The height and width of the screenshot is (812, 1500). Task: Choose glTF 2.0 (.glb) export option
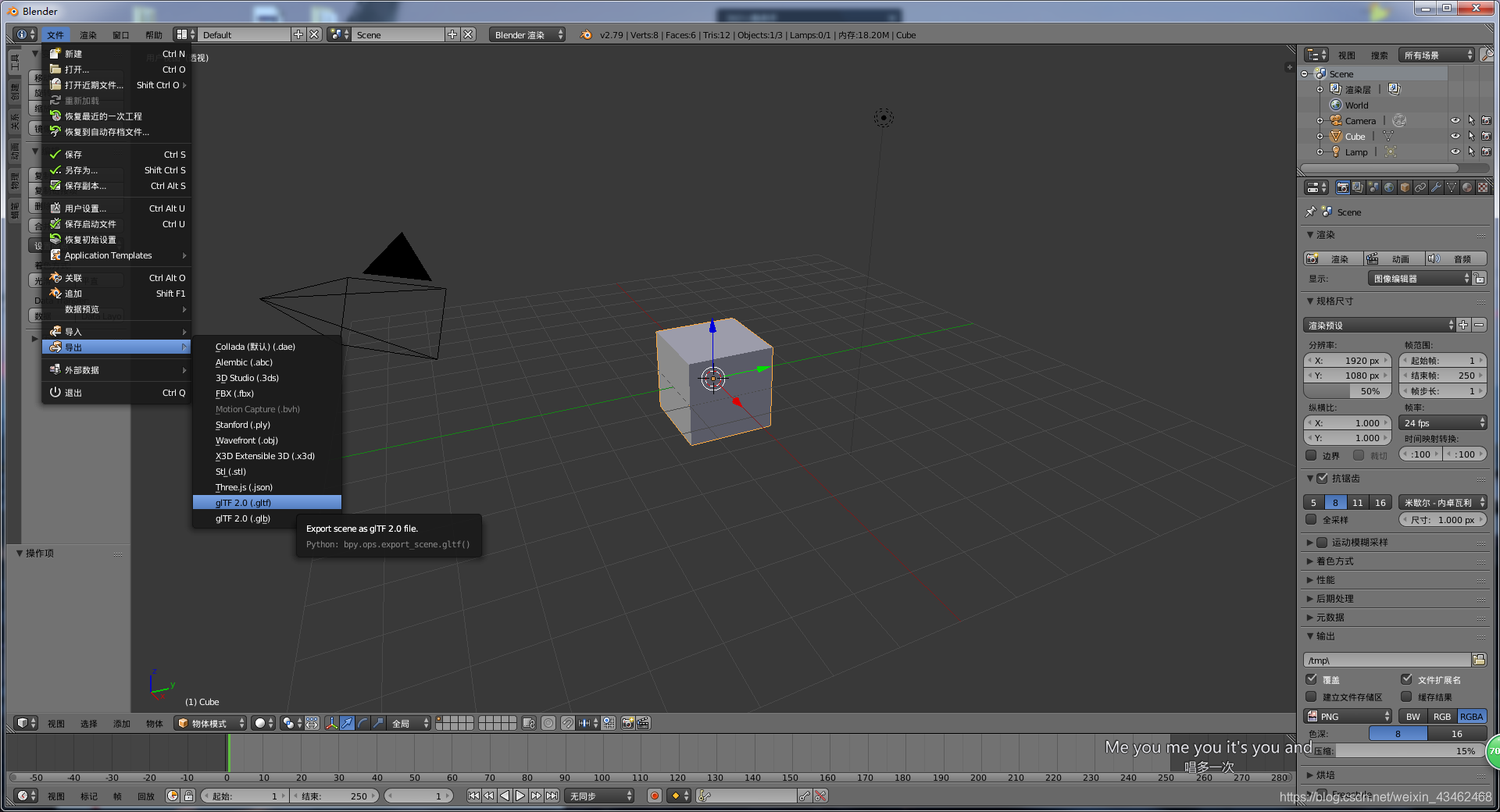tap(267, 518)
